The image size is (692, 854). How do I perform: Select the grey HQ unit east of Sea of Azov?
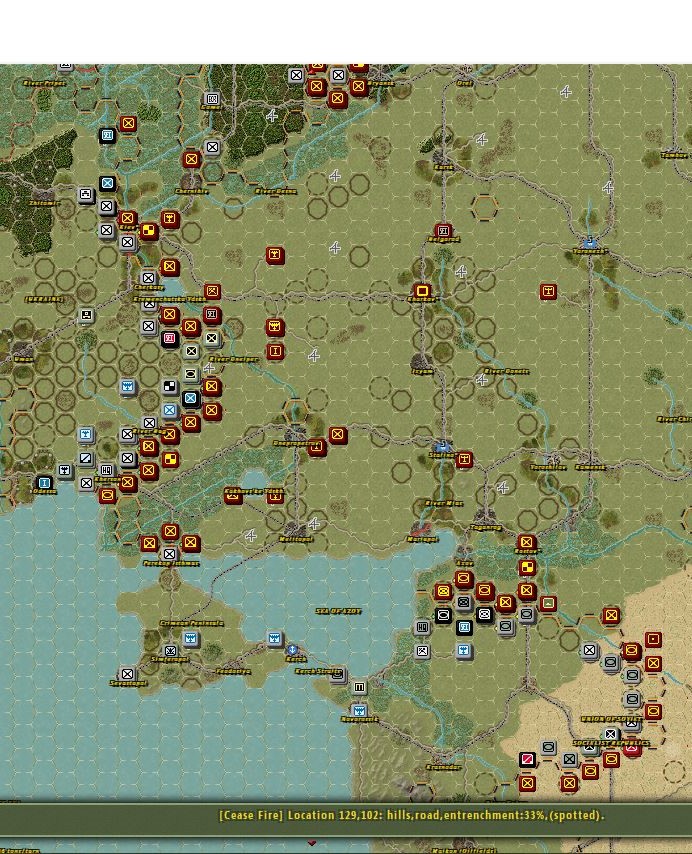coord(422,627)
